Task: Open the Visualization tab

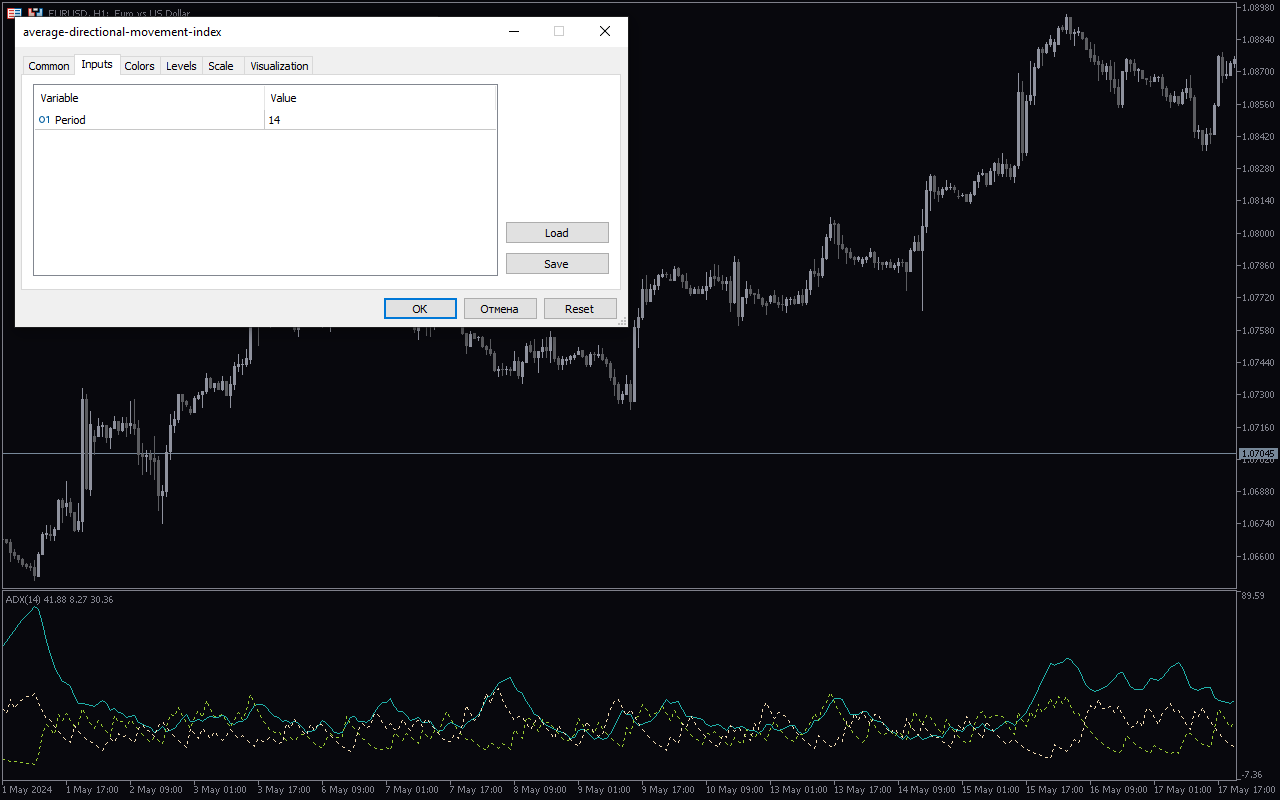Action: pyautogui.click(x=279, y=66)
